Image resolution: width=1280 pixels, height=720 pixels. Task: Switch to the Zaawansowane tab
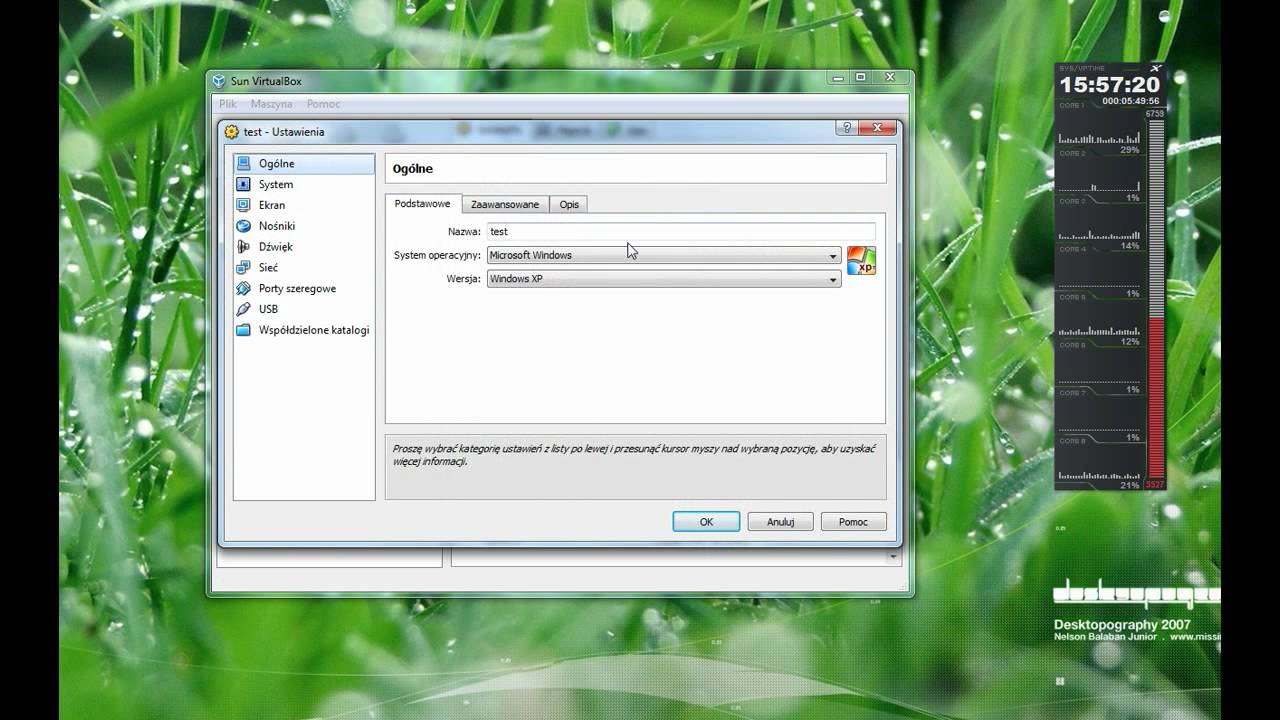pyautogui.click(x=505, y=204)
